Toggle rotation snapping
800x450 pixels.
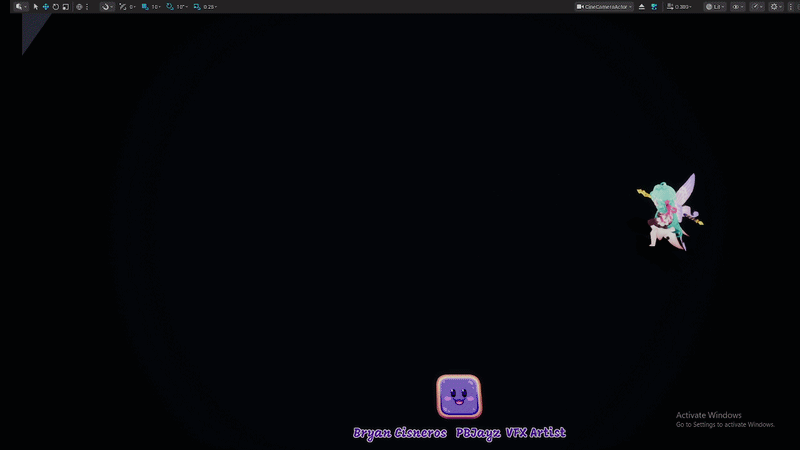(170, 7)
